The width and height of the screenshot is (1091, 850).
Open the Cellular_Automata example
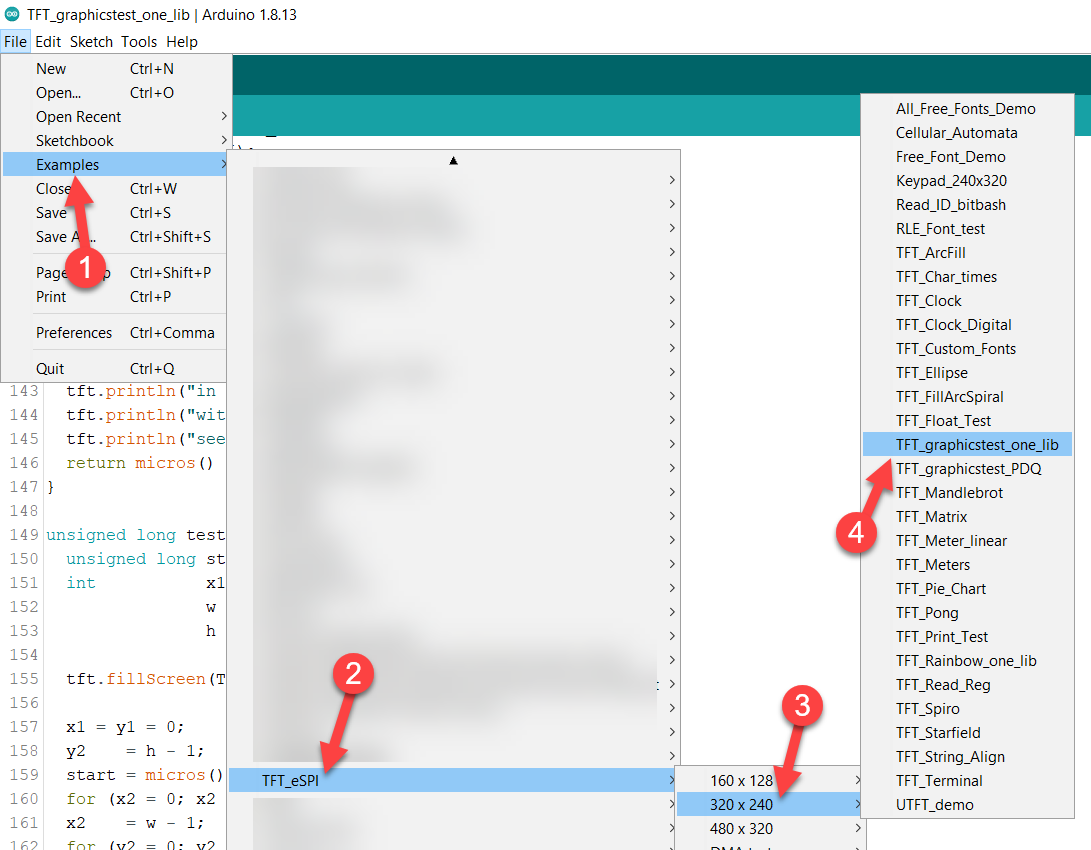[x=967, y=133]
